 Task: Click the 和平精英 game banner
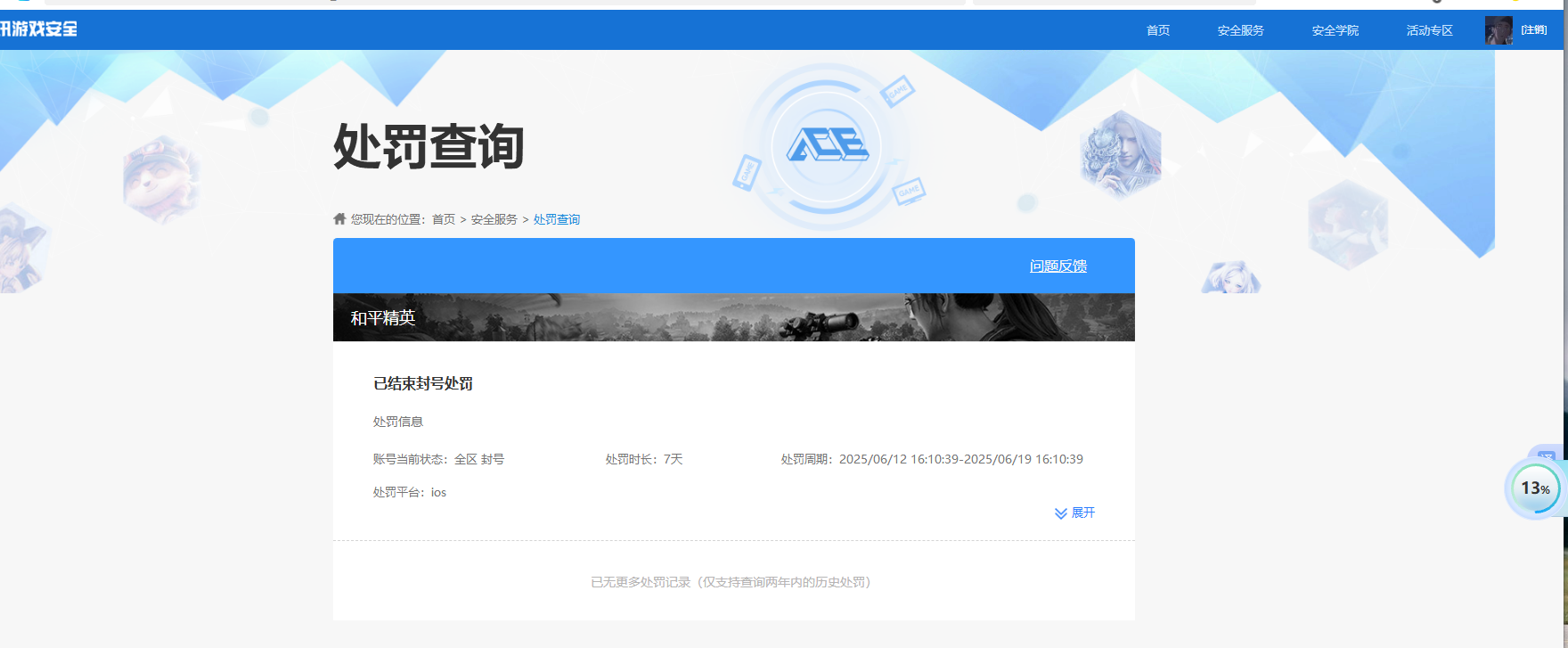coord(734,317)
